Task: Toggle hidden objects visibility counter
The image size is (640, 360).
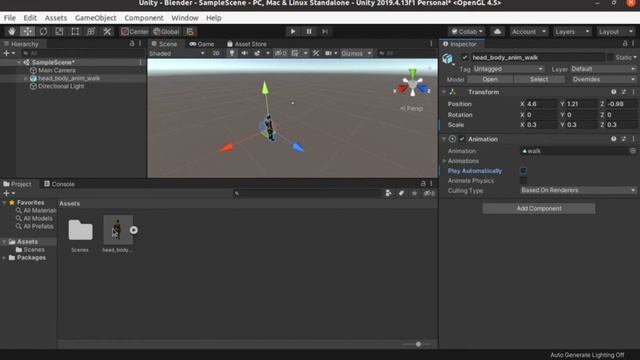Action: [x=280, y=53]
